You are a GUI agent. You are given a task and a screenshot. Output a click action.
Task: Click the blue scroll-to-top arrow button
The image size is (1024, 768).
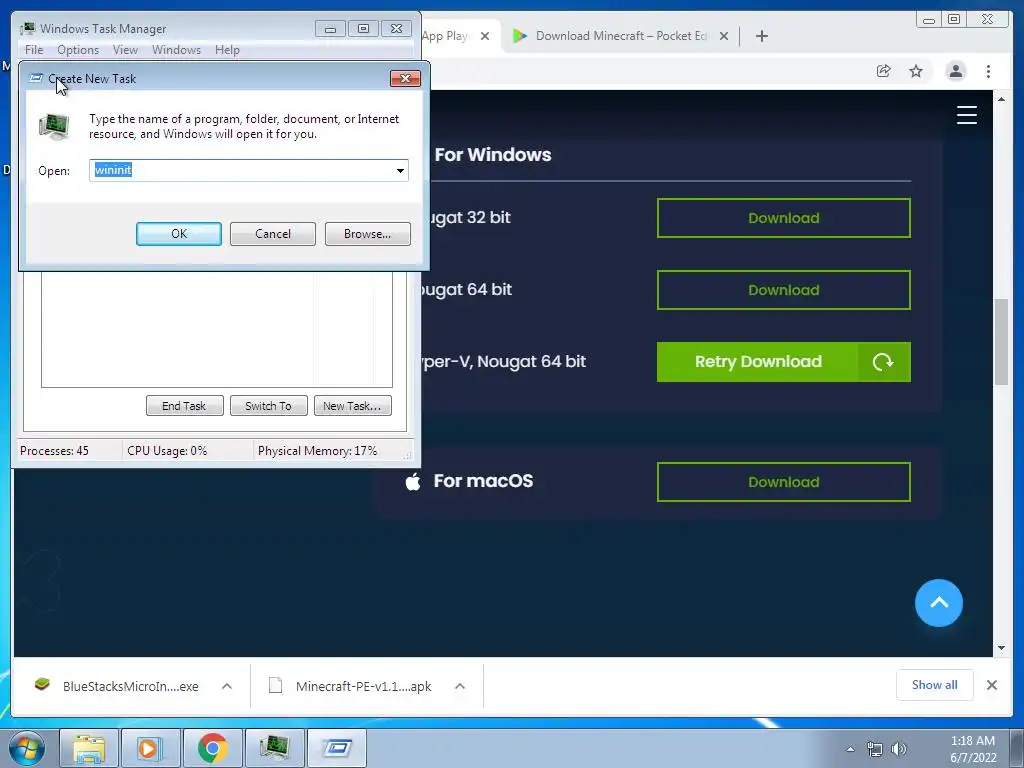938,603
